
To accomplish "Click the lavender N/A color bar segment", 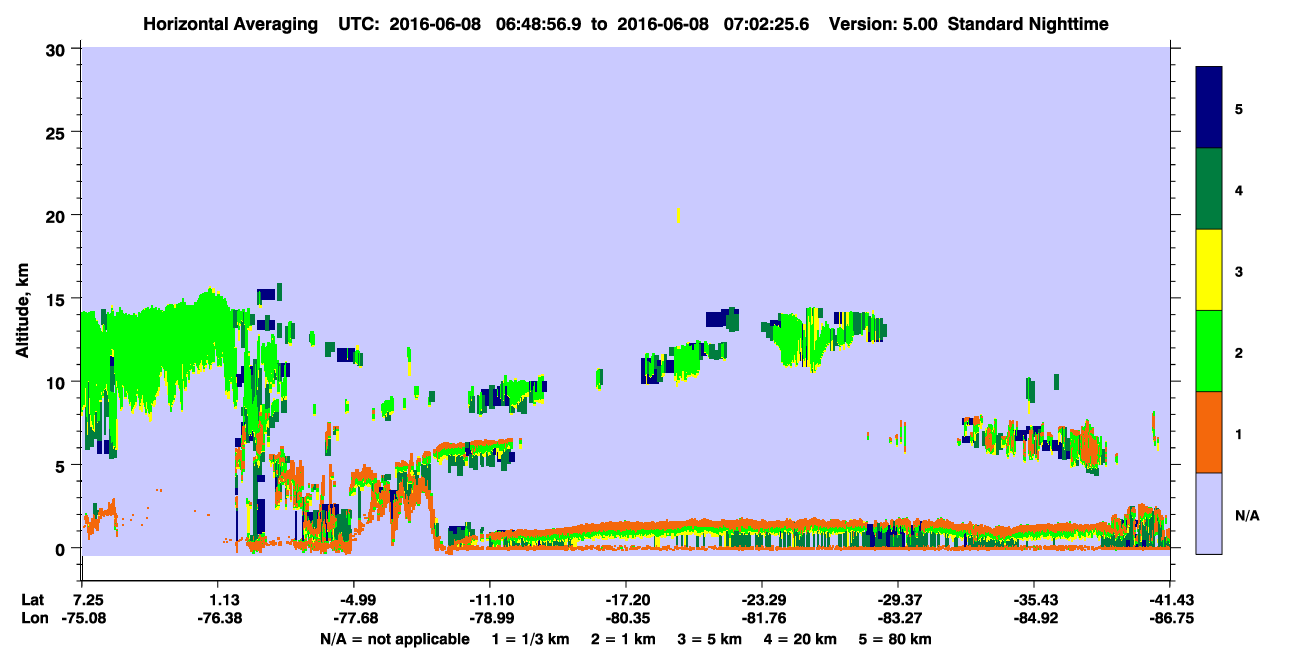I will point(1209,513).
